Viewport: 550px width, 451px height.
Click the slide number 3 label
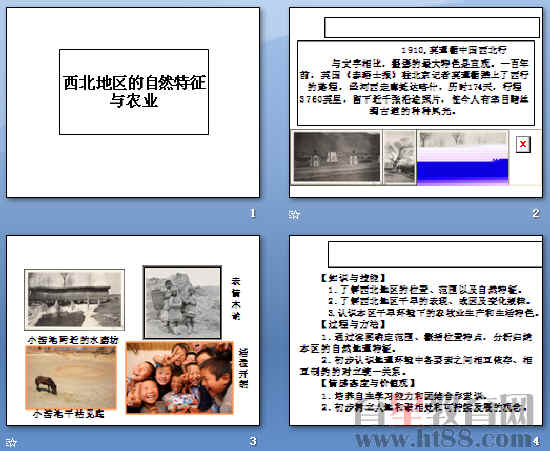point(253,441)
